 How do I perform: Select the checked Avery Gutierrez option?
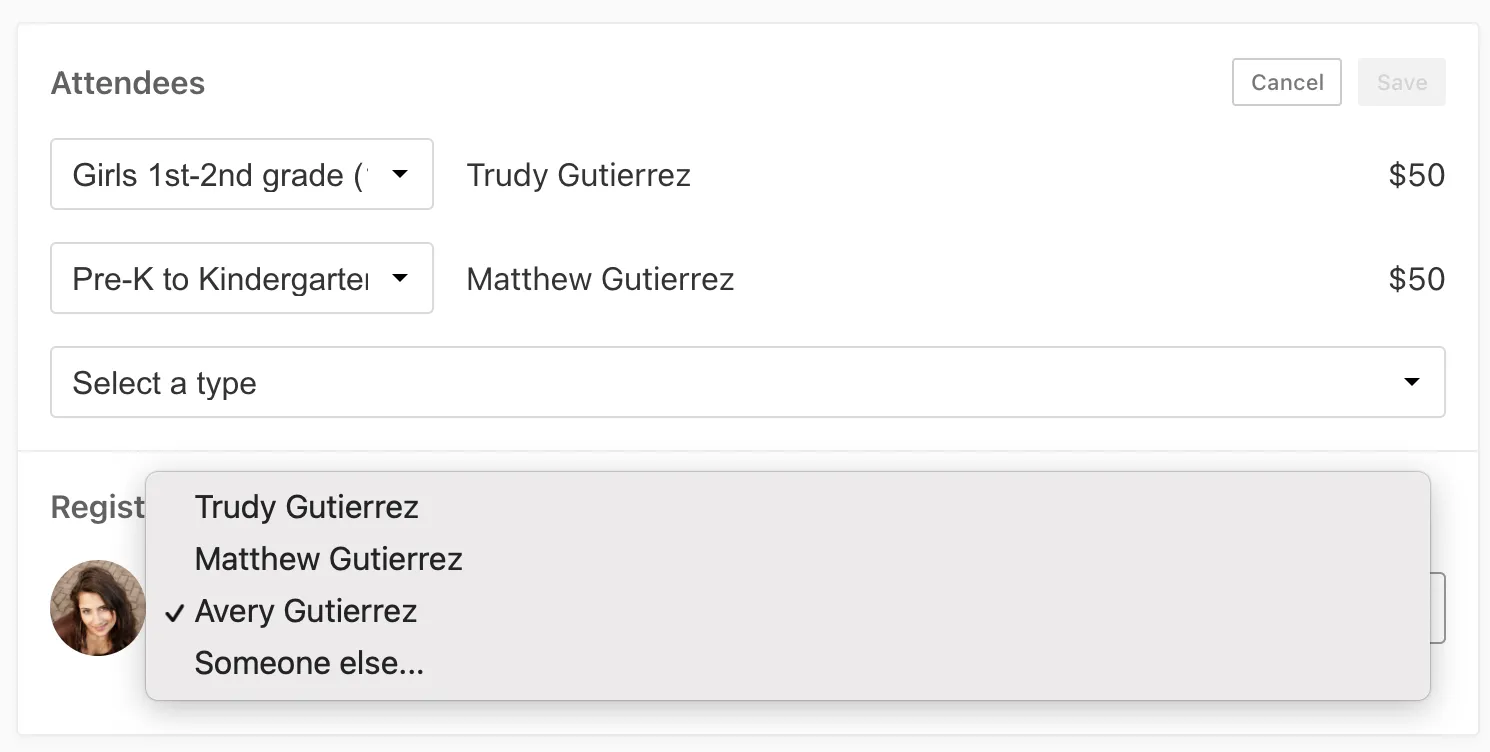click(x=306, y=611)
